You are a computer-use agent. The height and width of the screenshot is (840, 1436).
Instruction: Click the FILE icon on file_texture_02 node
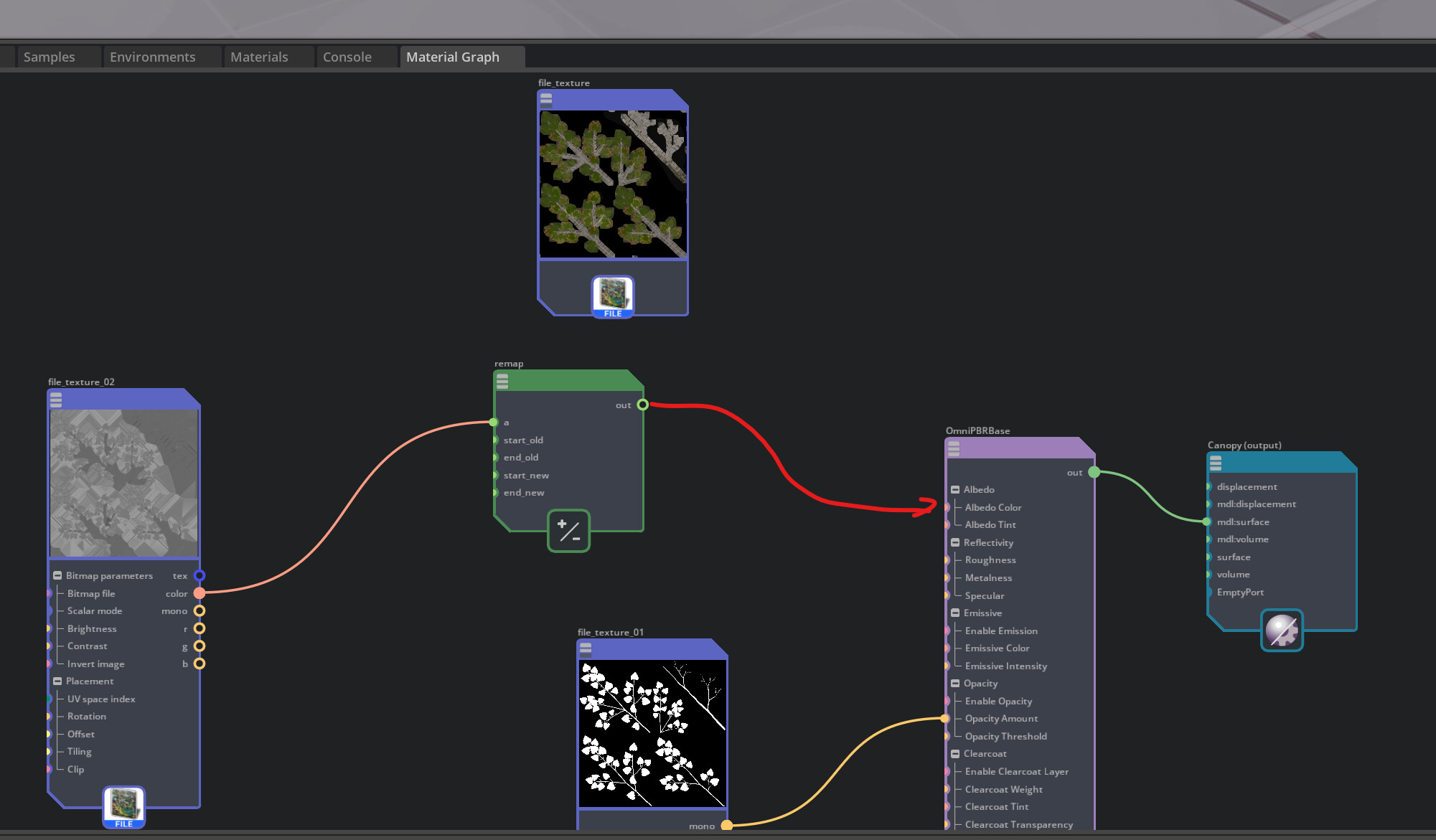click(x=123, y=807)
